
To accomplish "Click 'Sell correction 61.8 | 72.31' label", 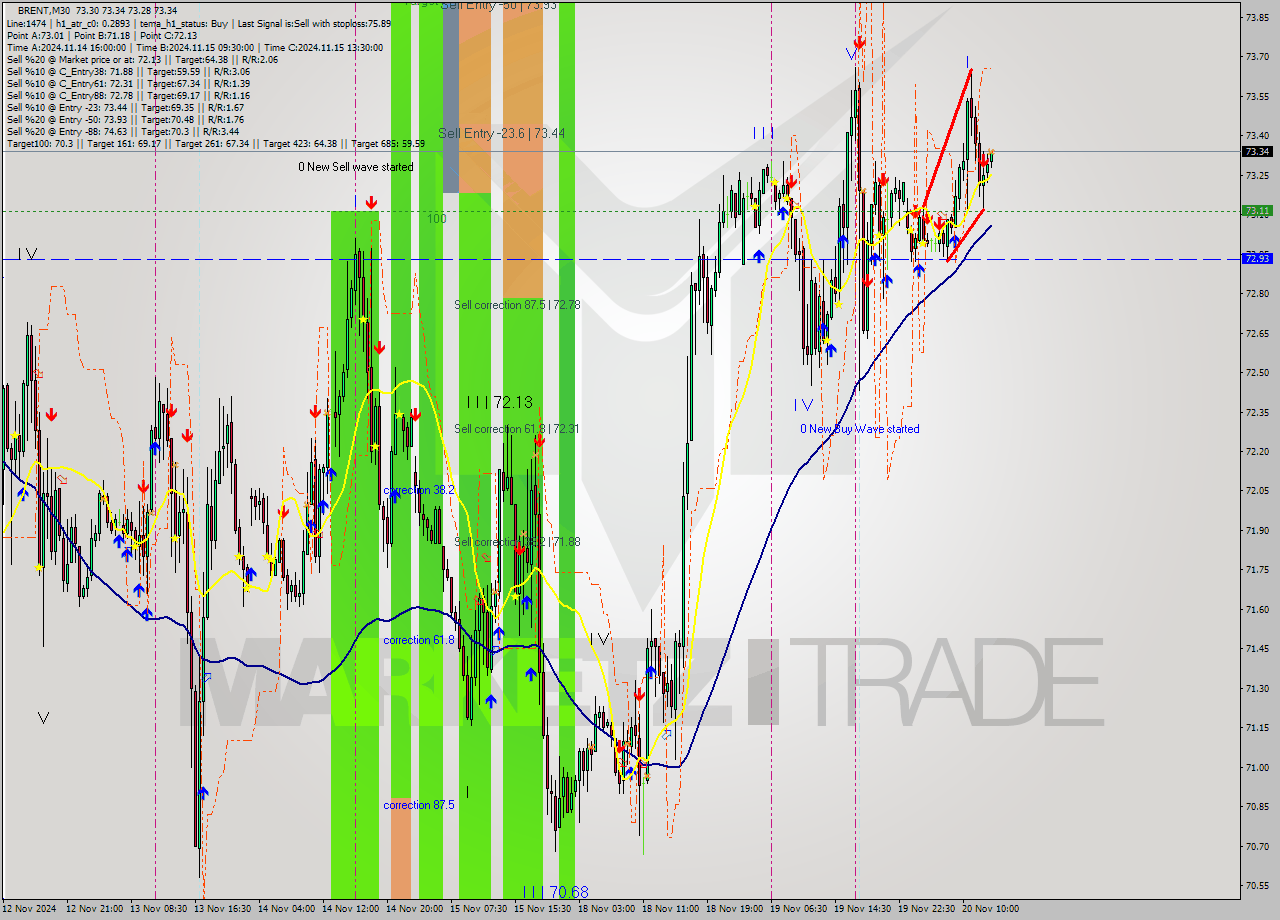I will [517, 429].
